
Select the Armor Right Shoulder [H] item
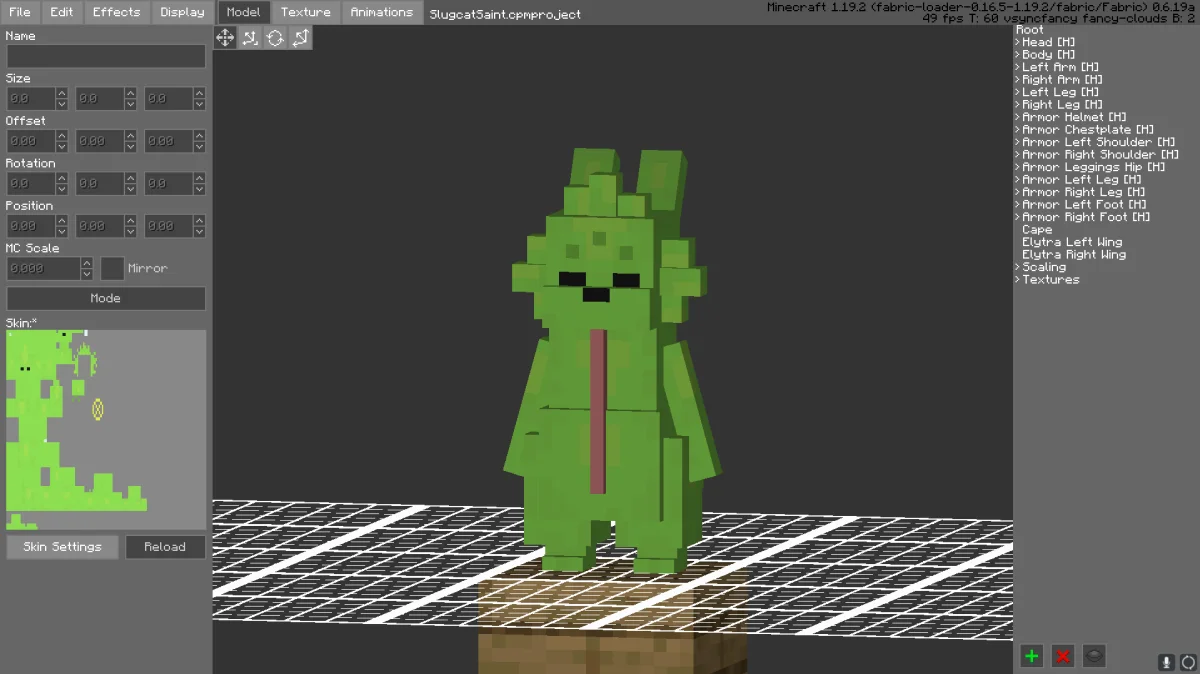click(1100, 155)
